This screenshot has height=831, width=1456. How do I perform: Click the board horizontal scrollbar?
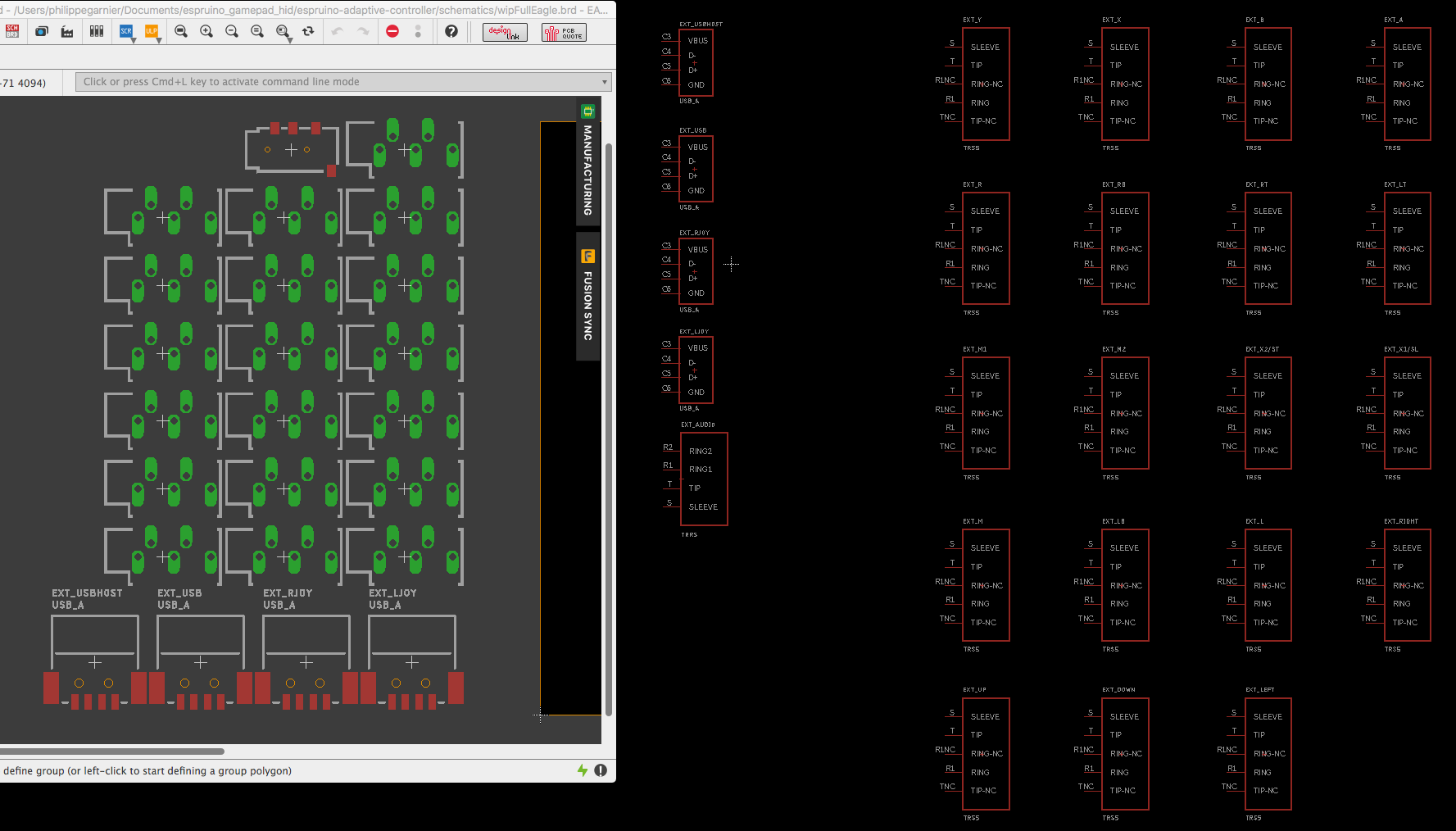click(112, 751)
